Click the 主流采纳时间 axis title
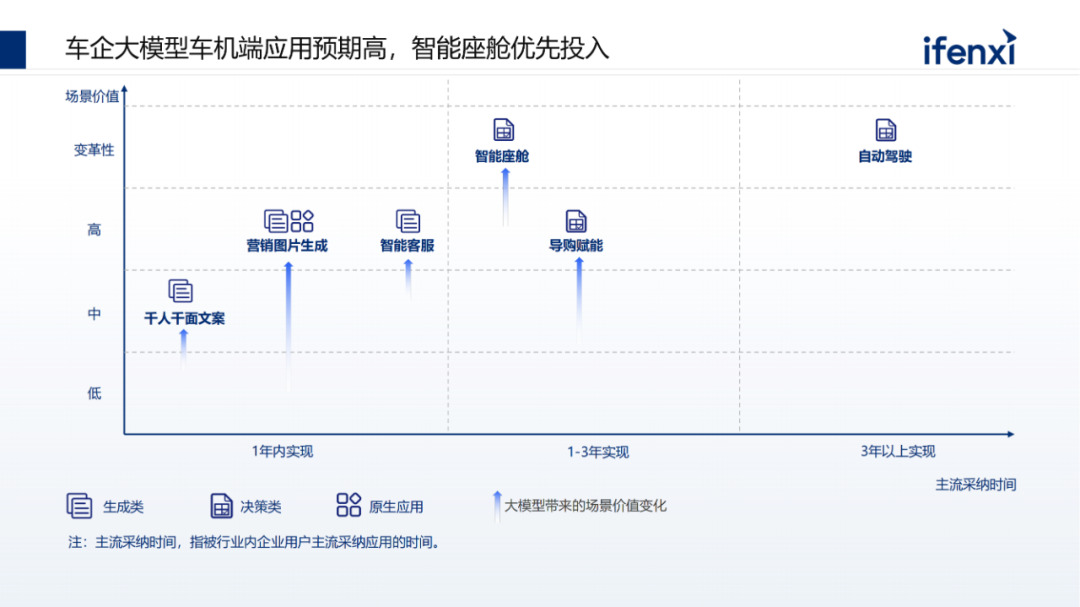 tap(976, 484)
